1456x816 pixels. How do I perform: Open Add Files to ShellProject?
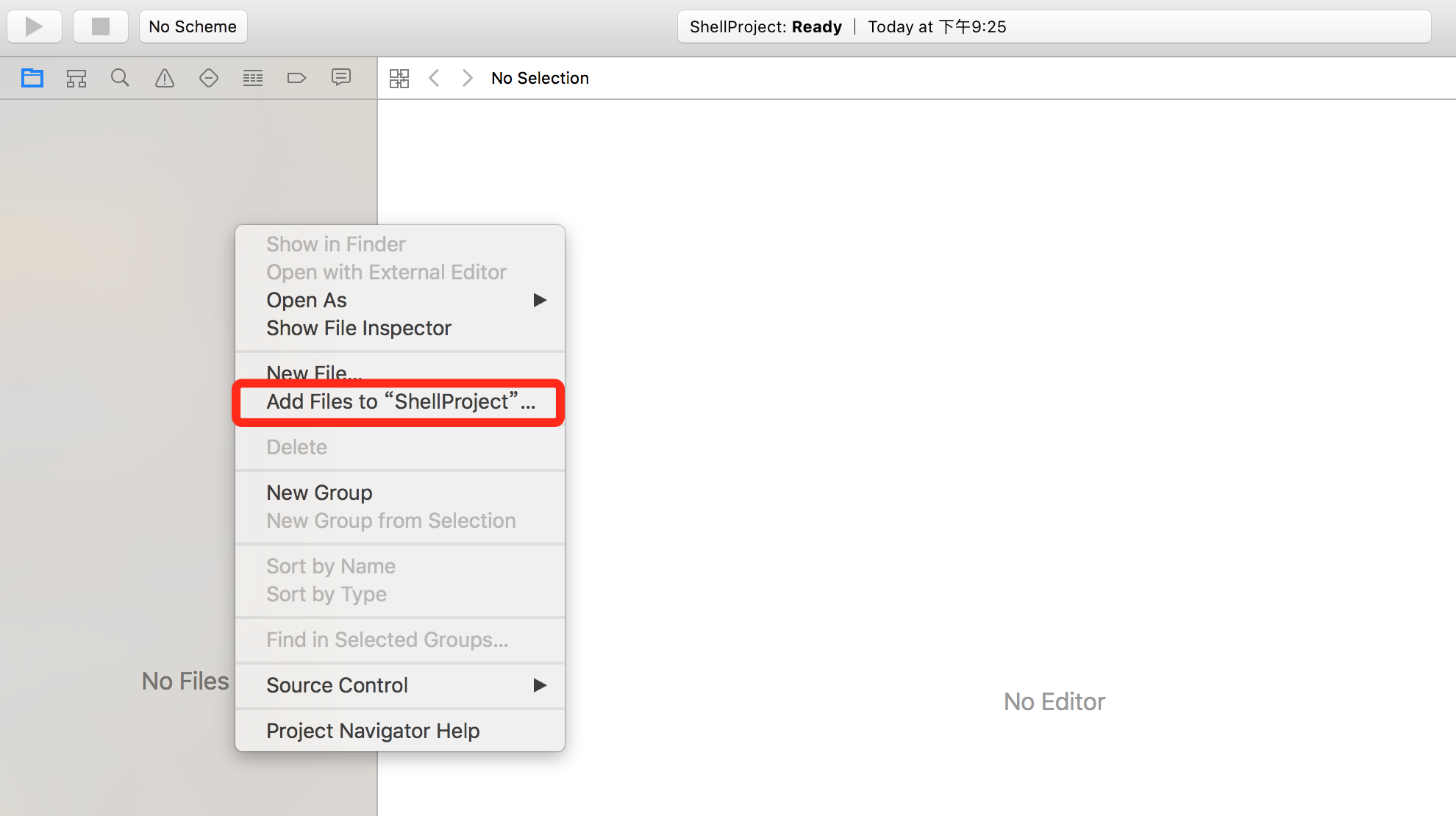click(402, 401)
